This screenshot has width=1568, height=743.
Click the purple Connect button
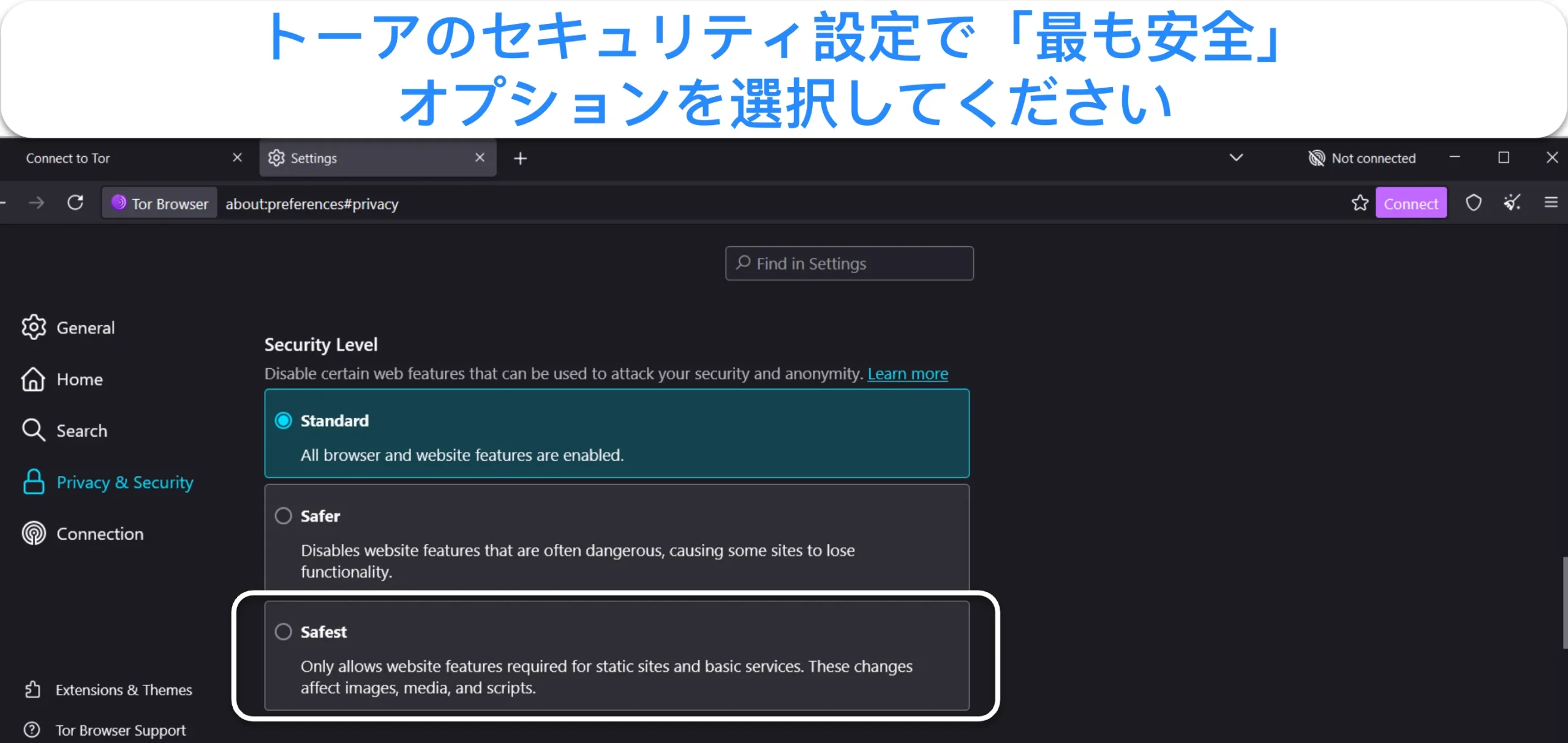[x=1411, y=203]
